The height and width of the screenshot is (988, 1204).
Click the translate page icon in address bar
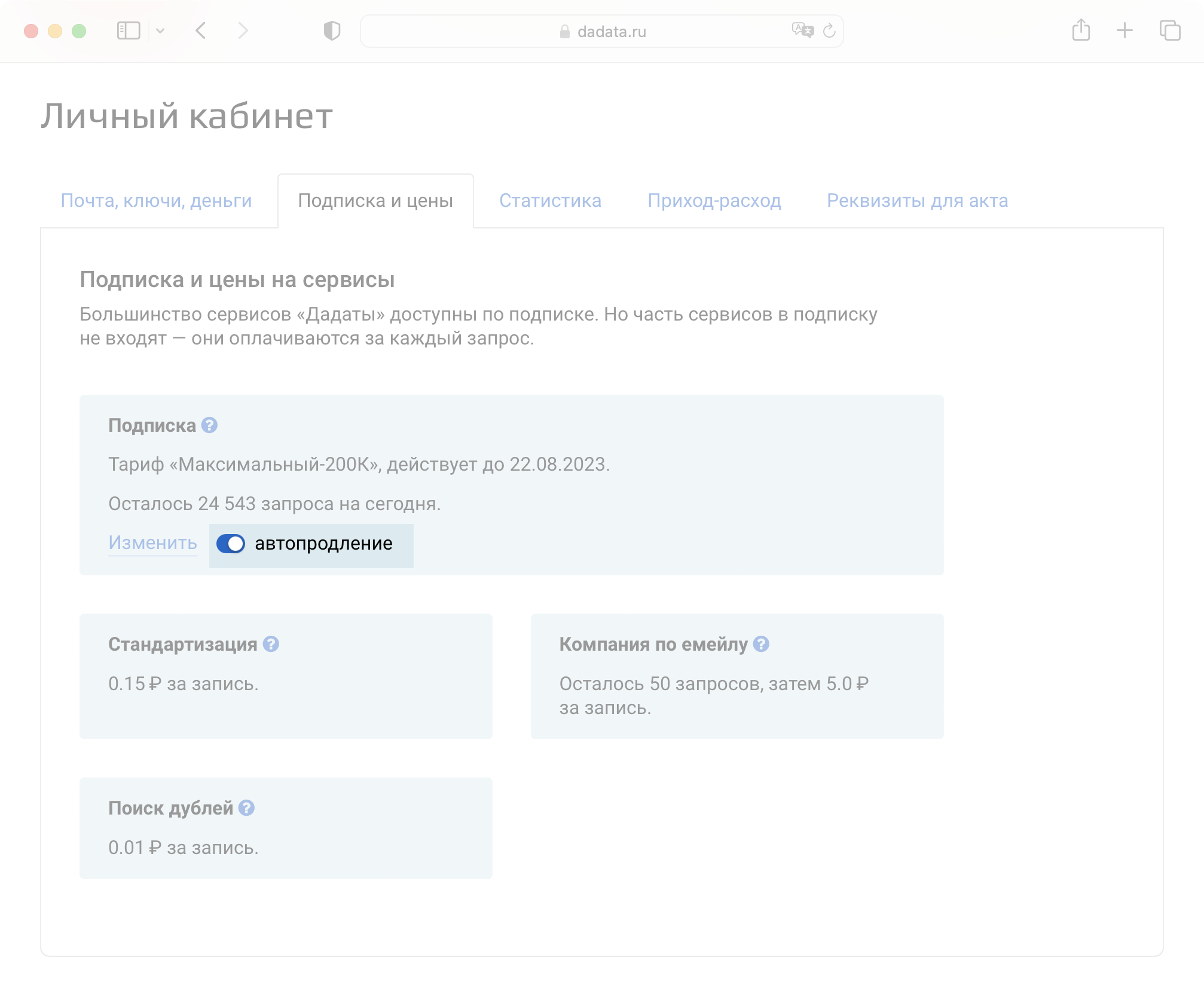(802, 31)
